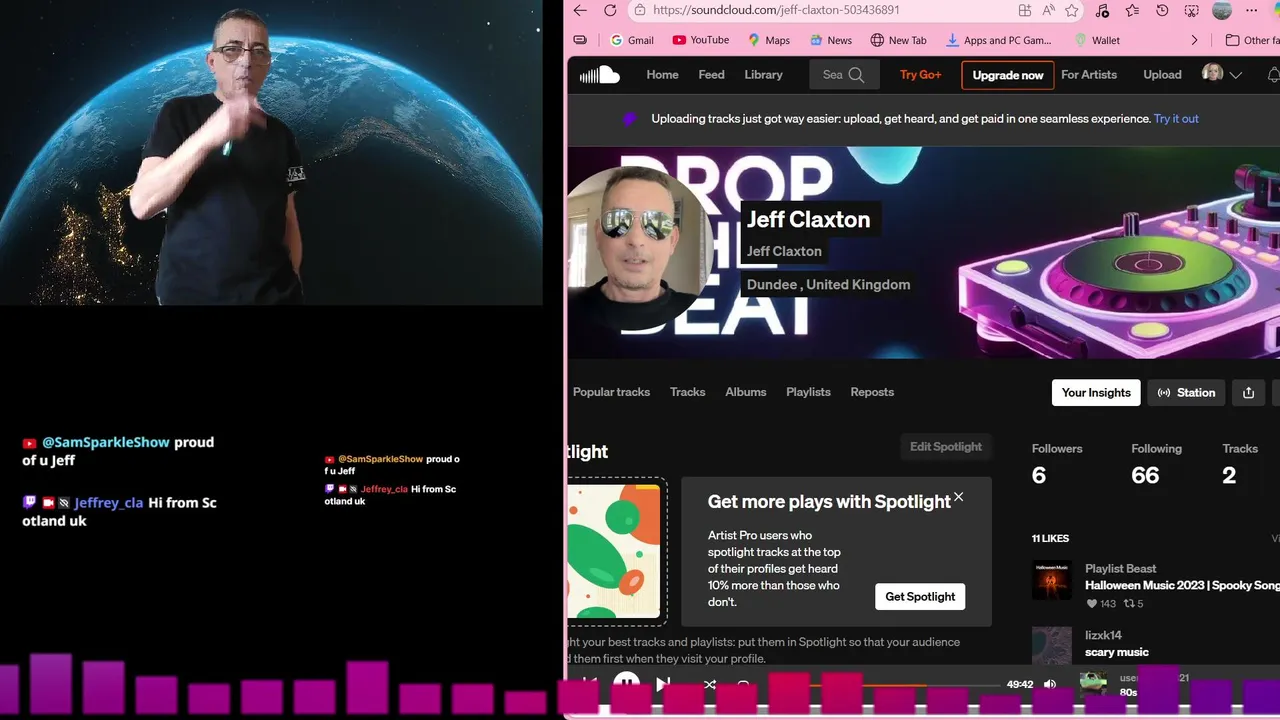Open the media control music note icon

click(1102, 10)
